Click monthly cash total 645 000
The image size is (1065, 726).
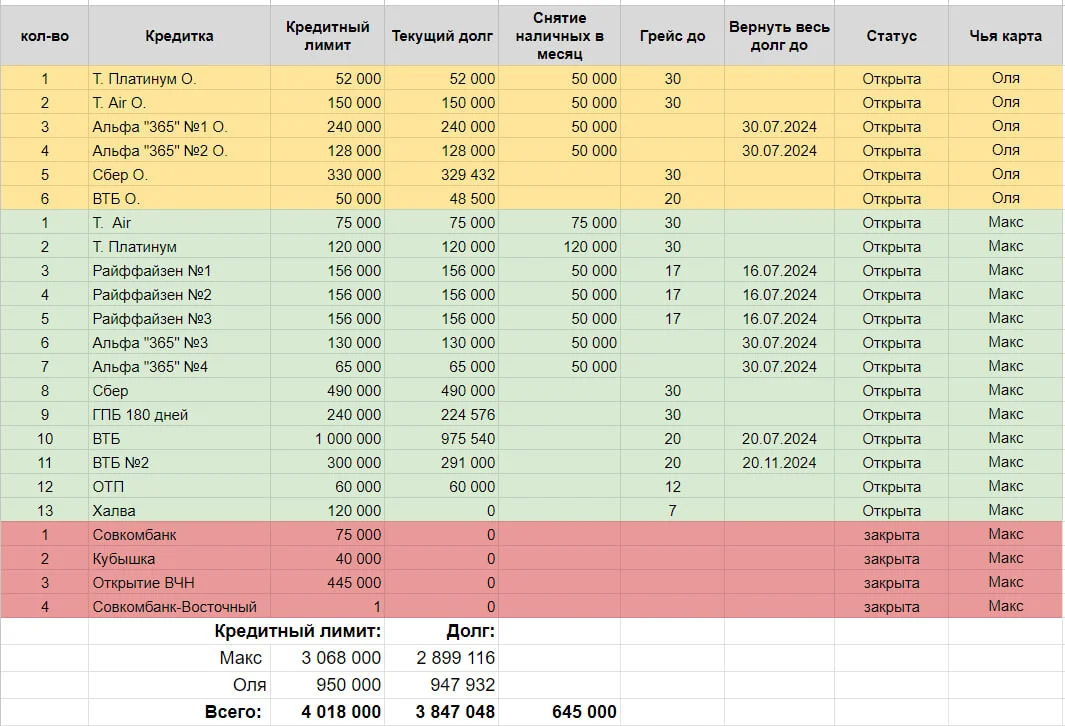click(559, 712)
